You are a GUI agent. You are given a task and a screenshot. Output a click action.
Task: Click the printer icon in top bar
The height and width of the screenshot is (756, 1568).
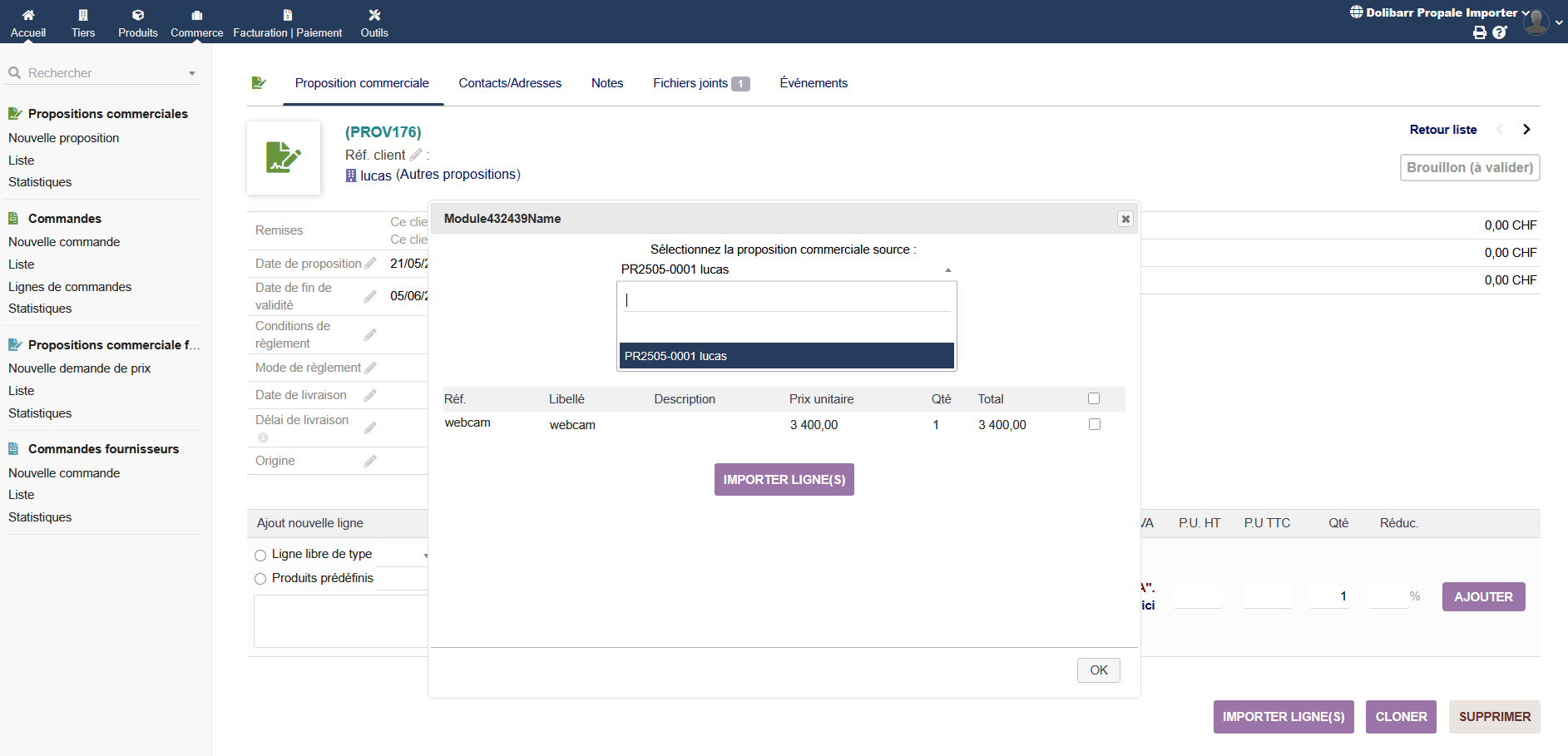click(x=1479, y=32)
